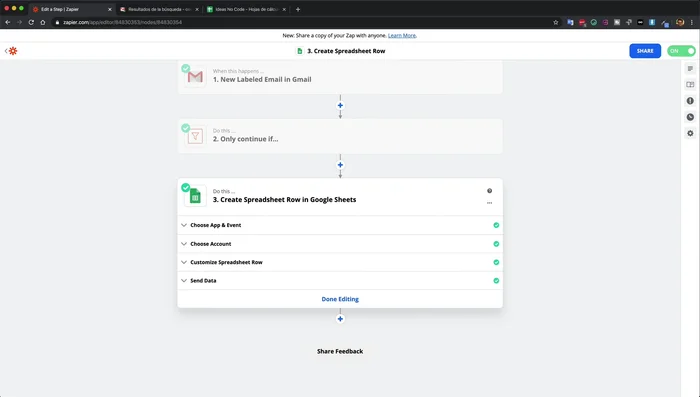This screenshot has height=397, width=700.
Task: Switch to the Resultados de la búsqueda tab
Action: point(158,9)
